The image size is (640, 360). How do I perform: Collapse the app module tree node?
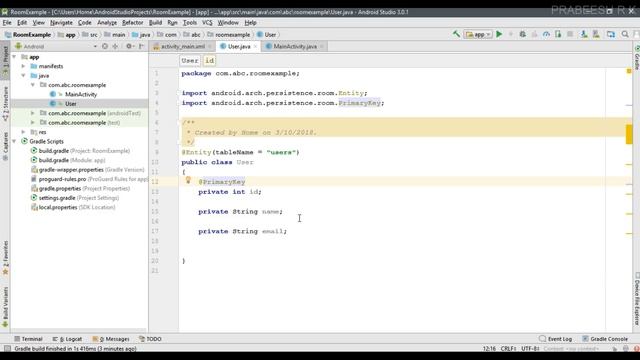point(14,57)
